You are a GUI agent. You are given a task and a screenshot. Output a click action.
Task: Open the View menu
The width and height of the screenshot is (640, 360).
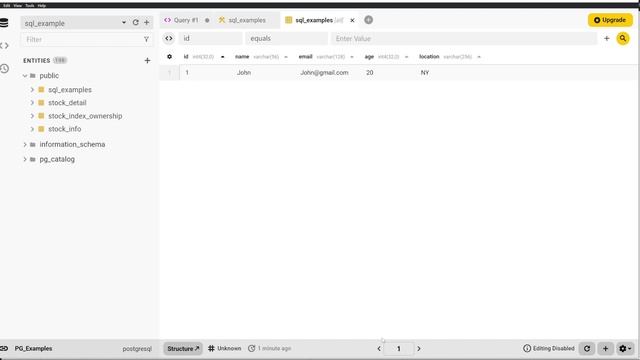point(18,6)
